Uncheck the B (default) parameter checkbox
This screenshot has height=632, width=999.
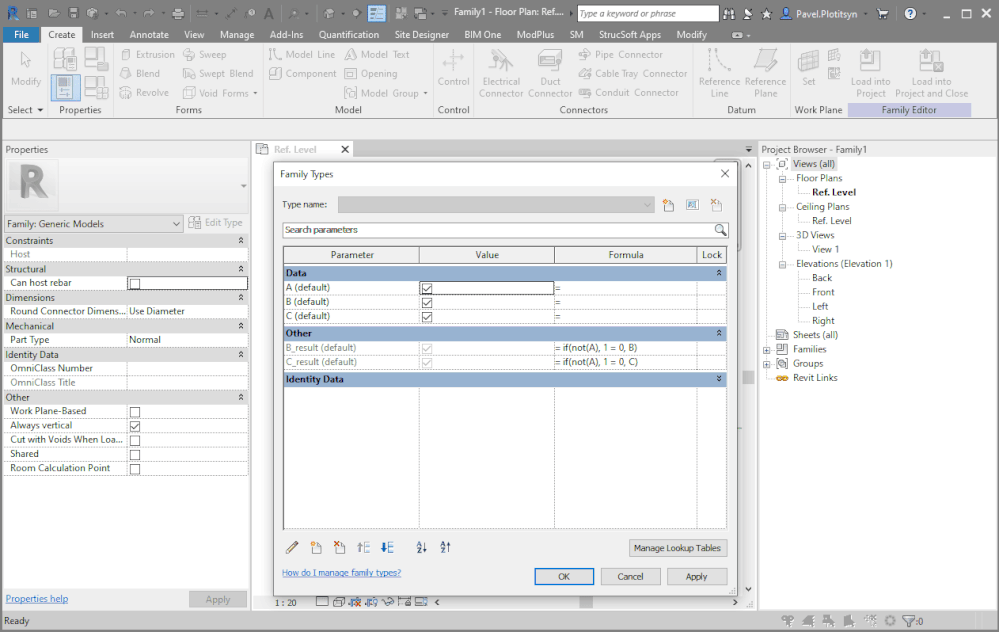(427, 303)
